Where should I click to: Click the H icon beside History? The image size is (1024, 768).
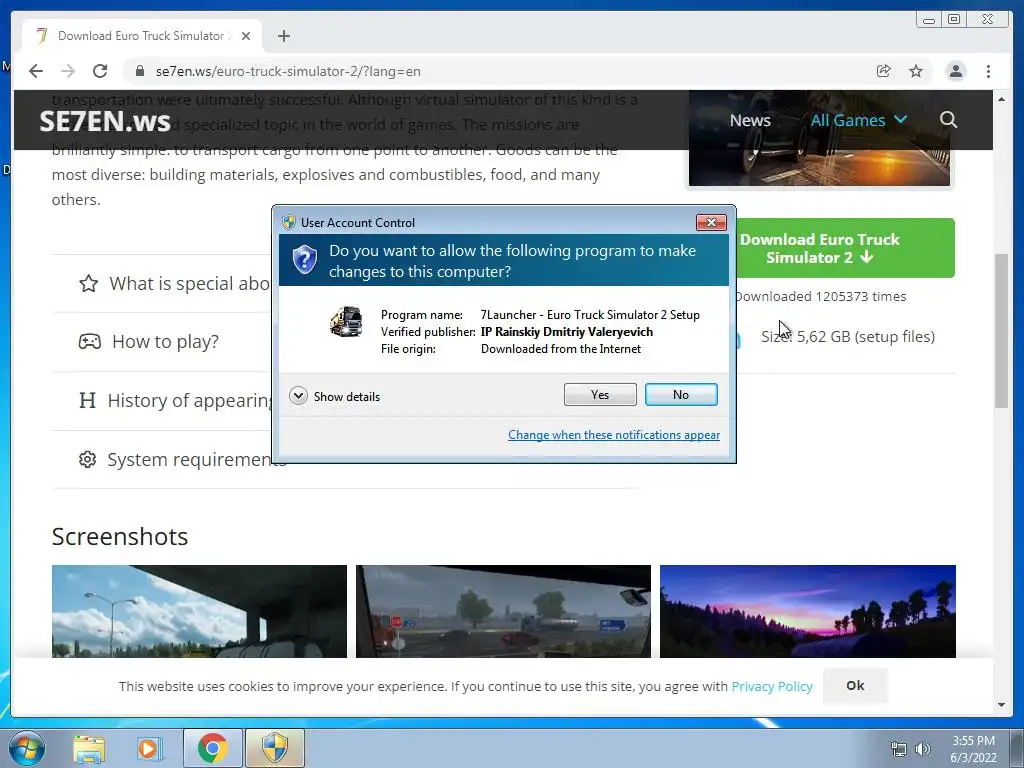point(87,400)
